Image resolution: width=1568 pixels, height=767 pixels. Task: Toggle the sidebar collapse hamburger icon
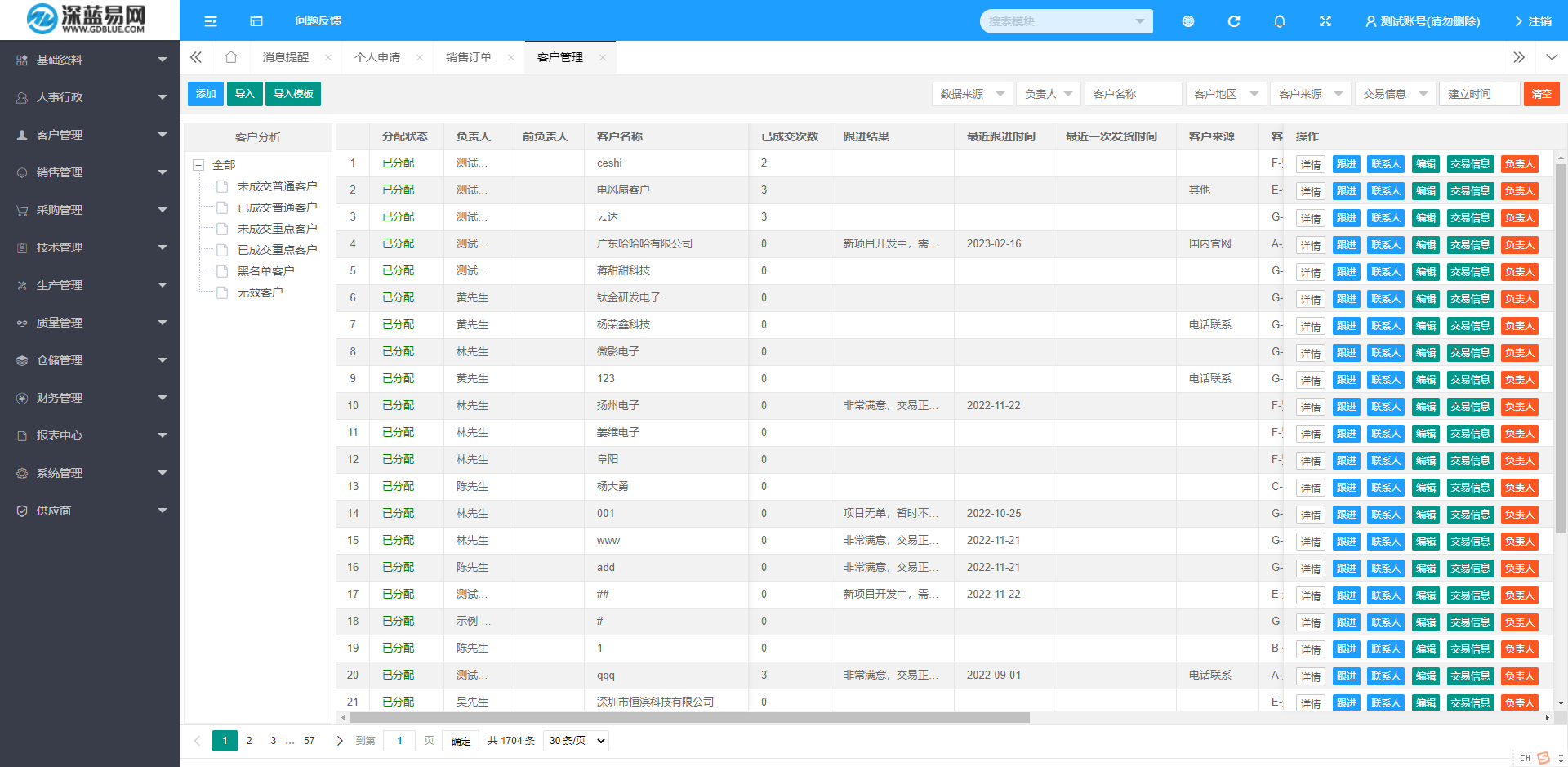pos(211,21)
